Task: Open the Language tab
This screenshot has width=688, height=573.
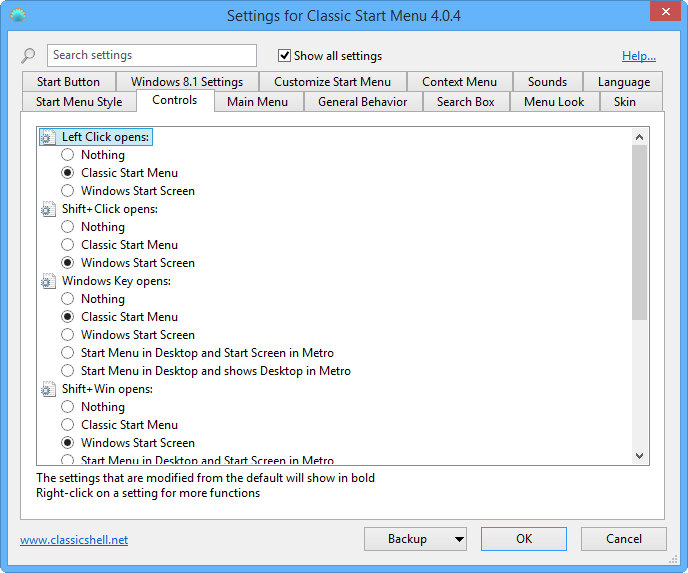Action: (624, 82)
